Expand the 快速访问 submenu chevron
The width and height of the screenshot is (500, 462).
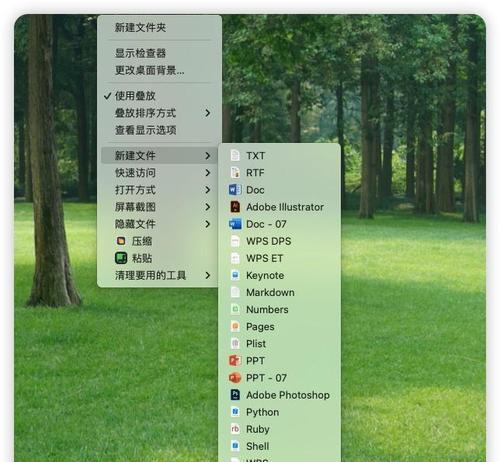click(x=208, y=173)
